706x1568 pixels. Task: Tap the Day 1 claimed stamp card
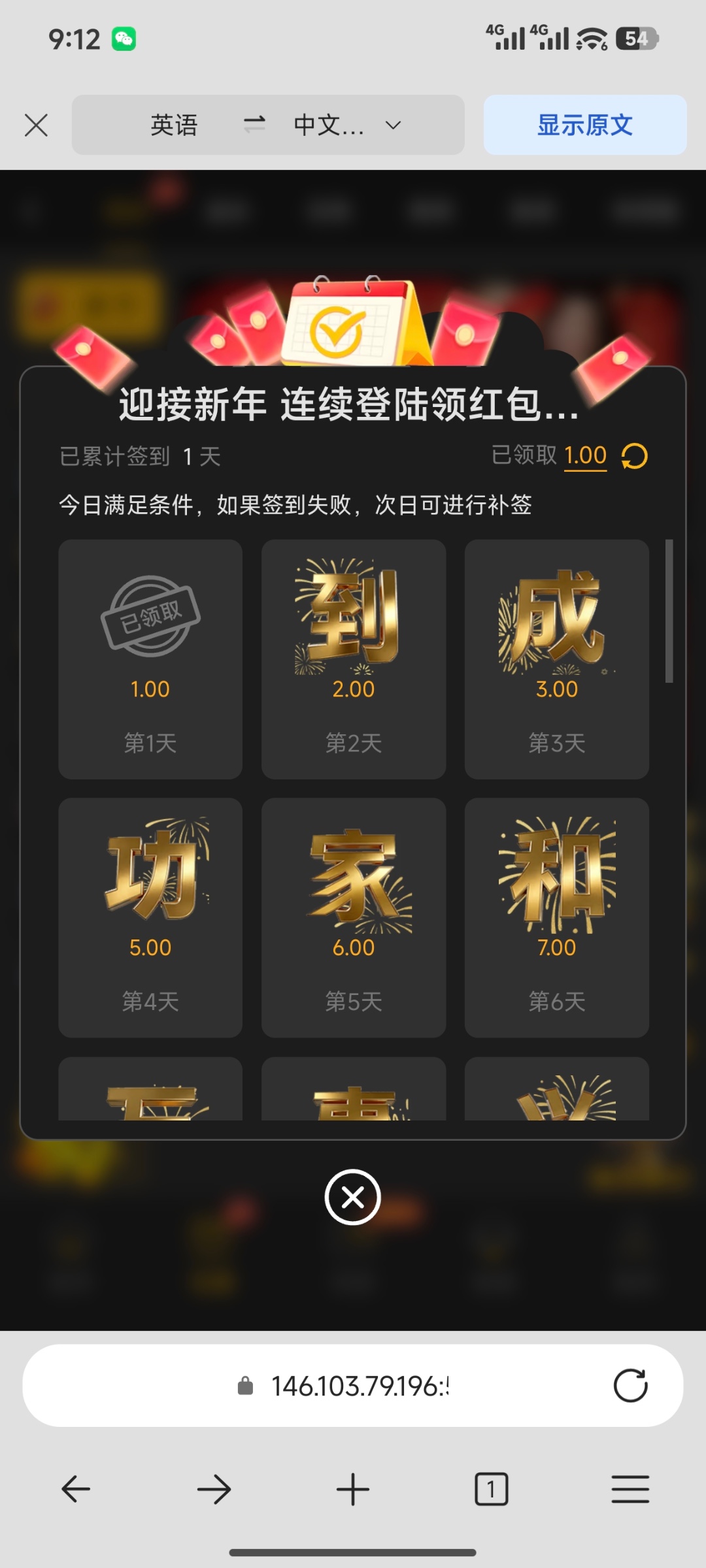150,659
